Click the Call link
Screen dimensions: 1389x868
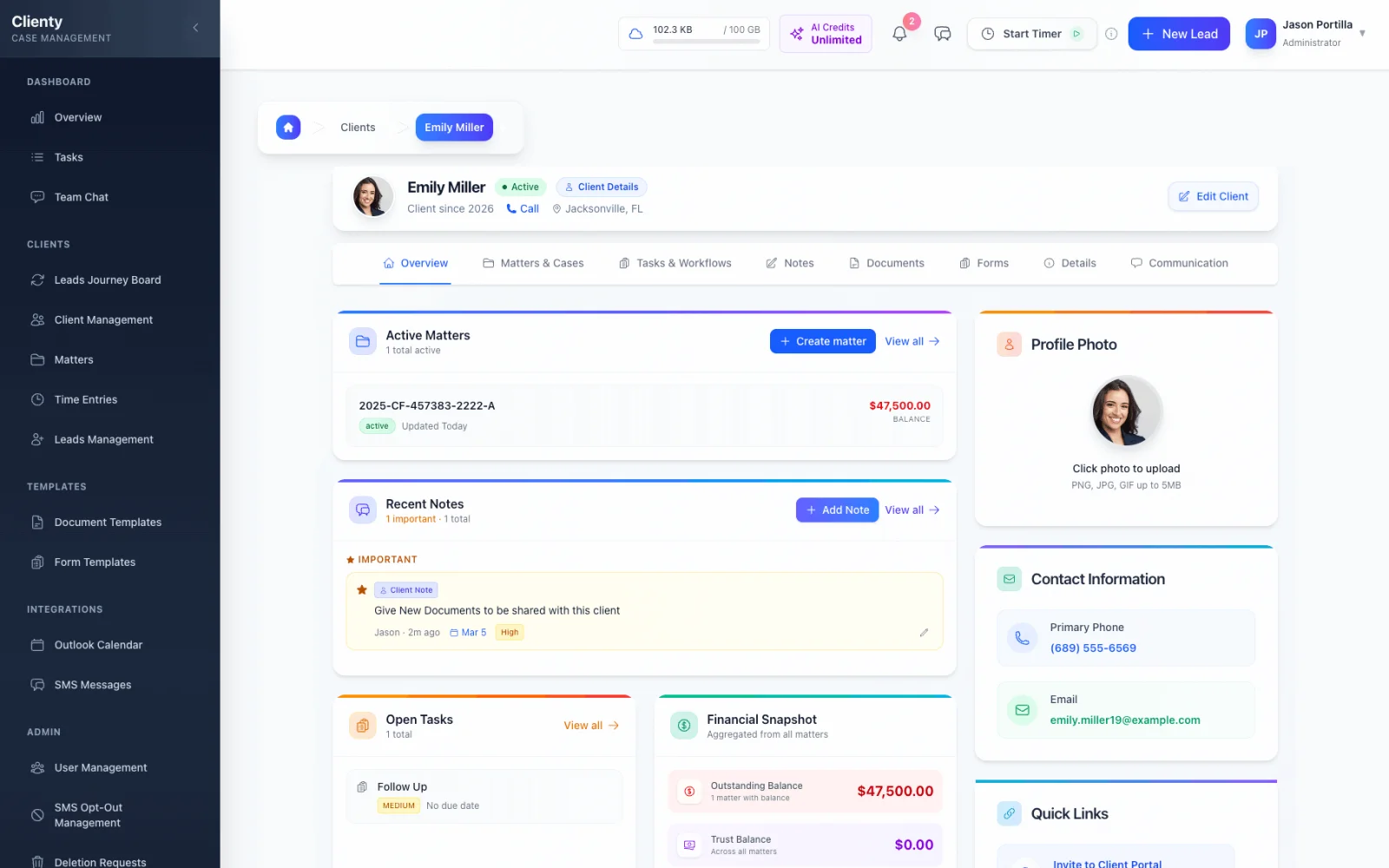[x=523, y=209]
